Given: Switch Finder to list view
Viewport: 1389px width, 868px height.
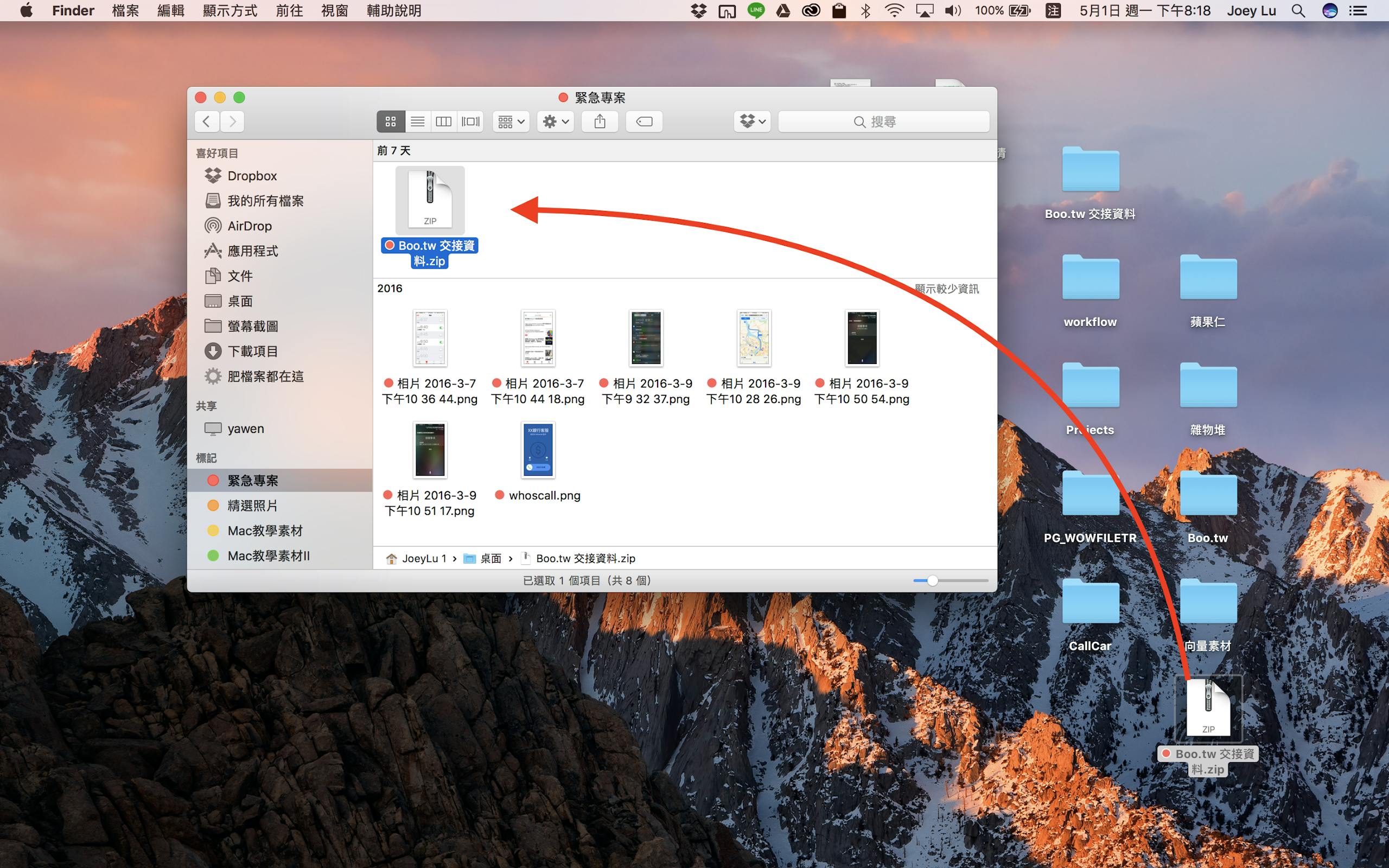Looking at the screenshot, I should tap(417, 122).
